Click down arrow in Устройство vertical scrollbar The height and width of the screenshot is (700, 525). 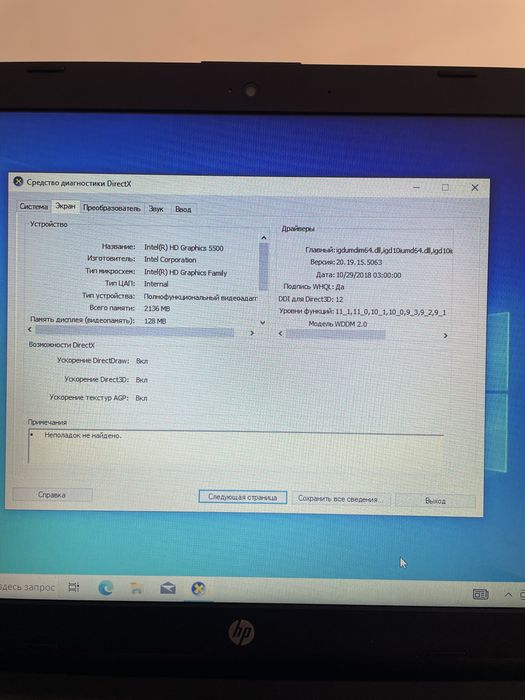click(x=262, y=322)
